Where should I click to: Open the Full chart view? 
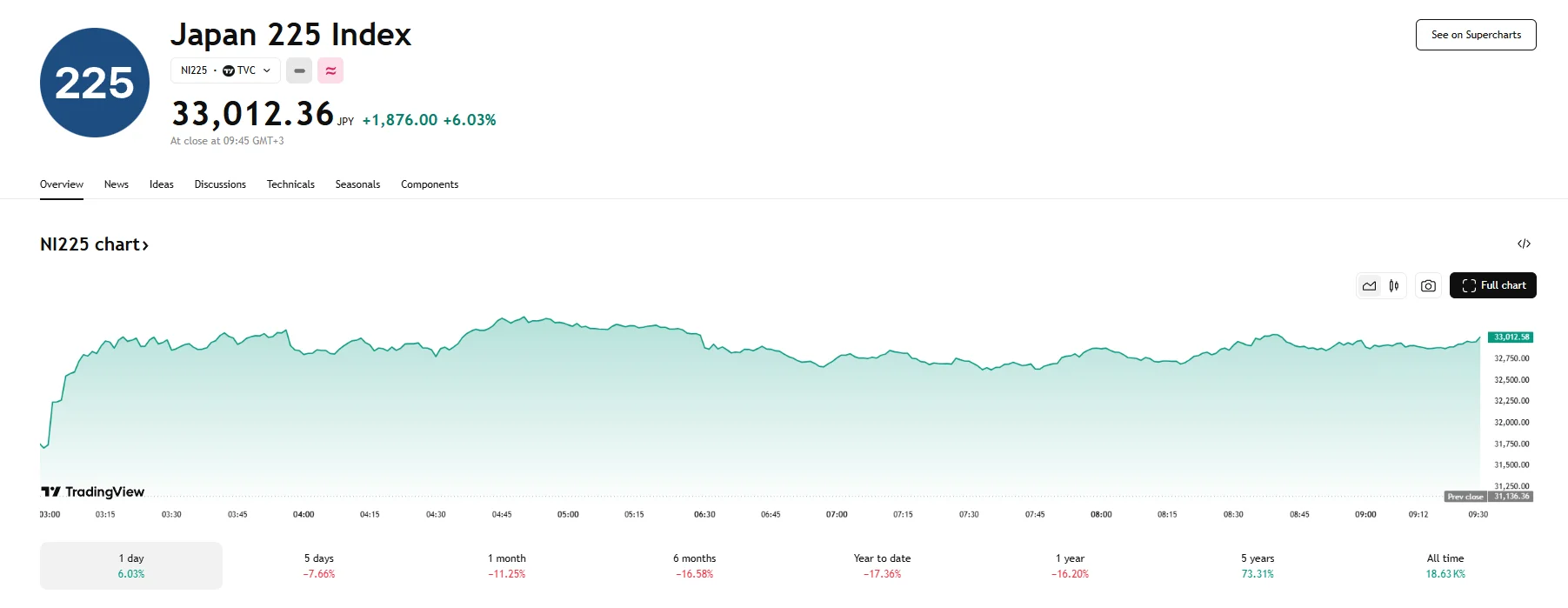pyautogui.click(x=1492, y=284)
